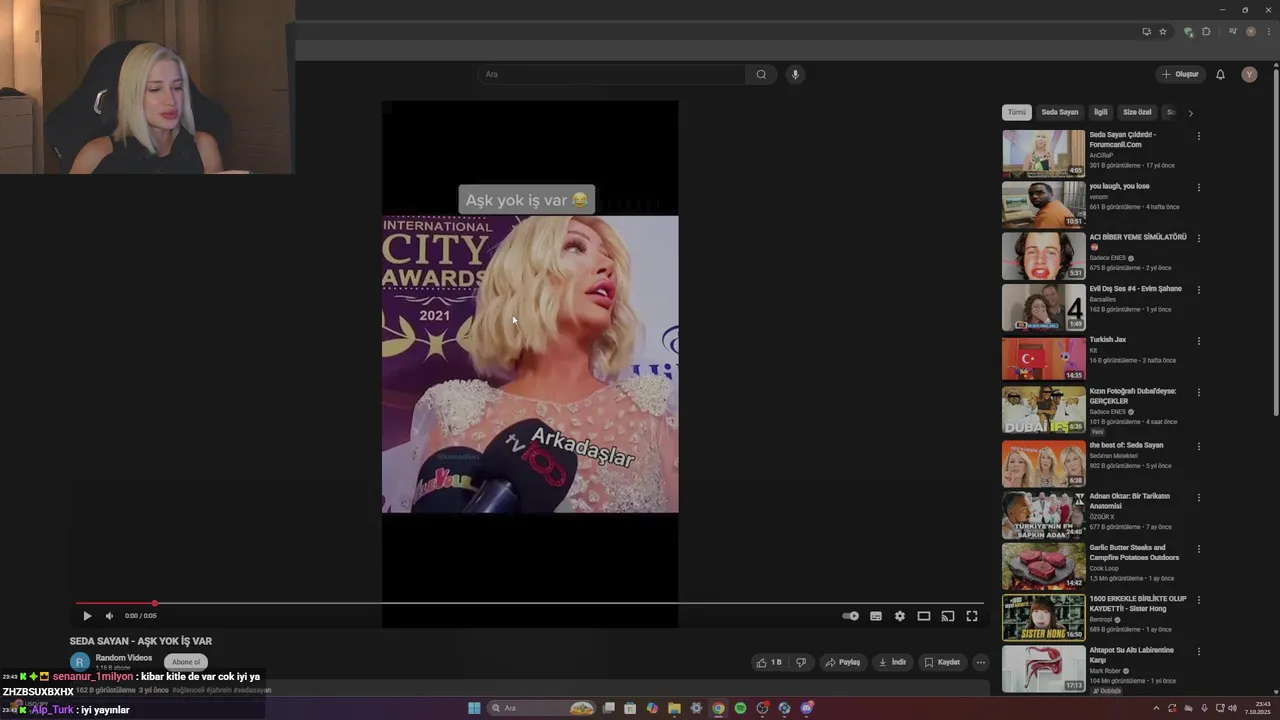
Task: Go fullscreen with the player's fullscreen icon
Action: [972, 616]
